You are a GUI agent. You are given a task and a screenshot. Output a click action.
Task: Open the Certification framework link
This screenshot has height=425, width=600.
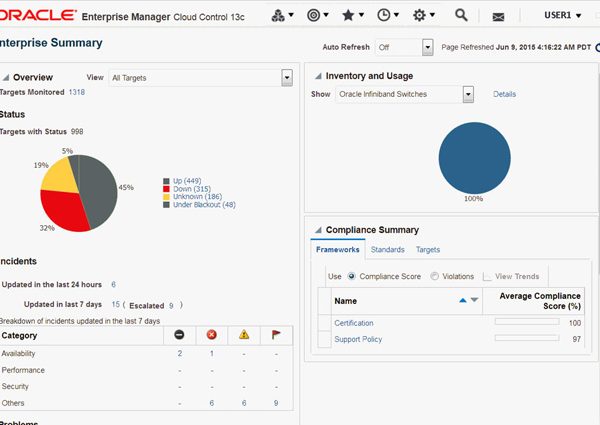(x=354, y=323)
